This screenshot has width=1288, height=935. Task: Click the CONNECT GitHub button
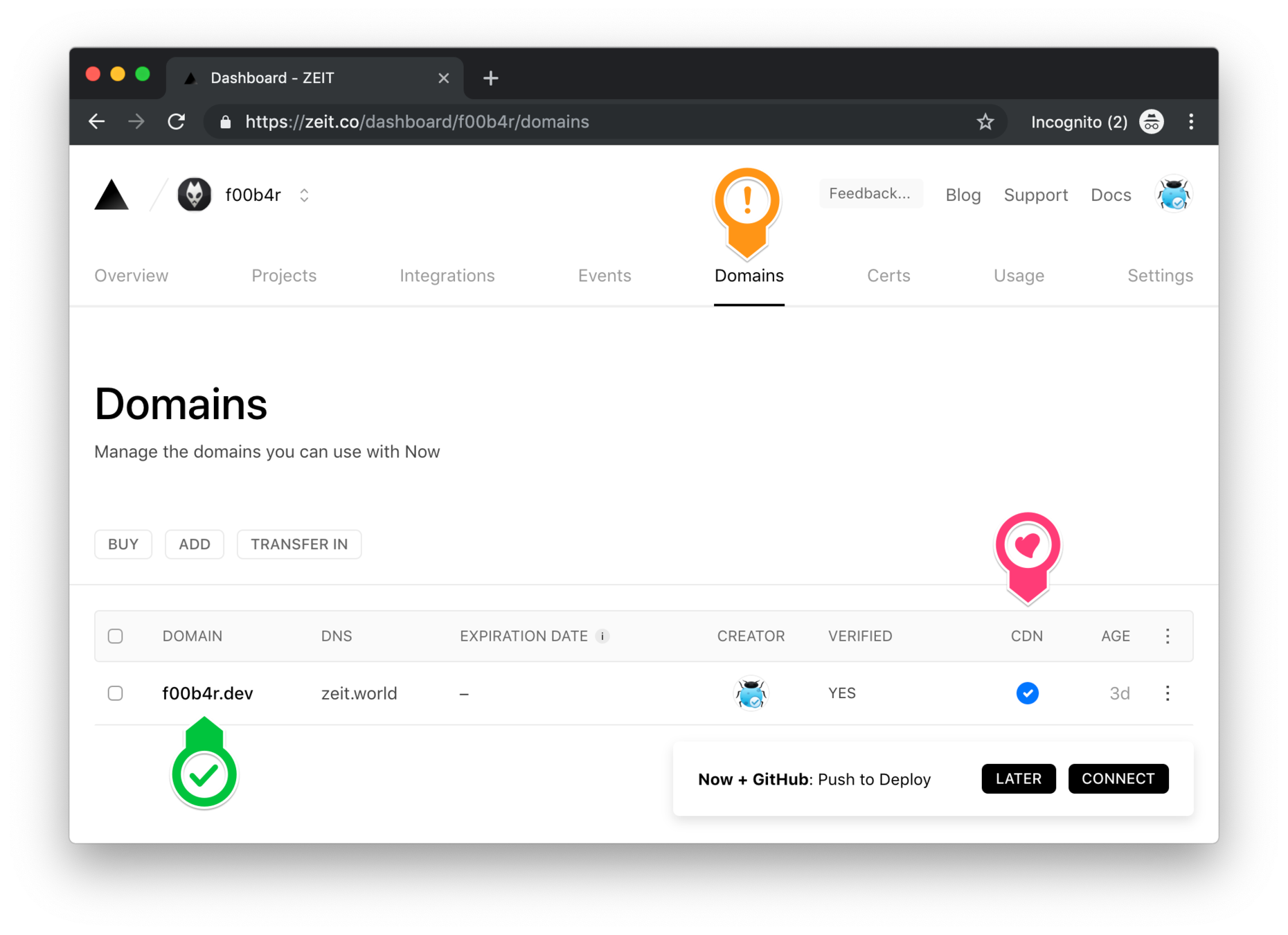point(1118,778)
